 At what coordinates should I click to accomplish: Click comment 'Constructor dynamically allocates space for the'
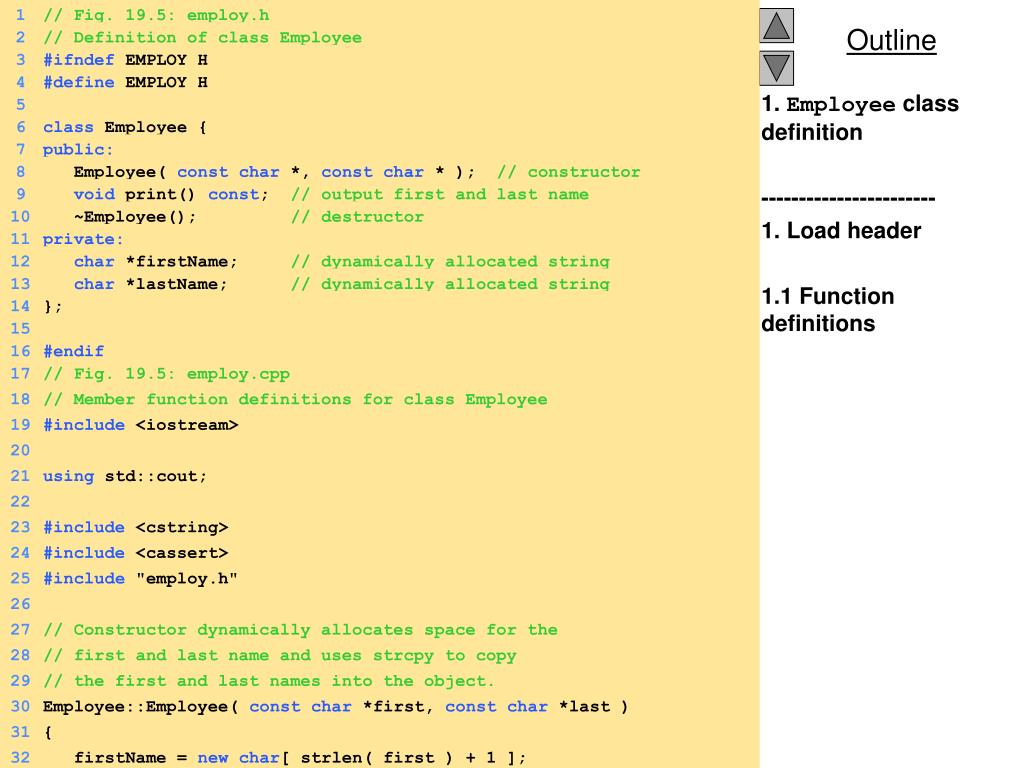point(315,630)
